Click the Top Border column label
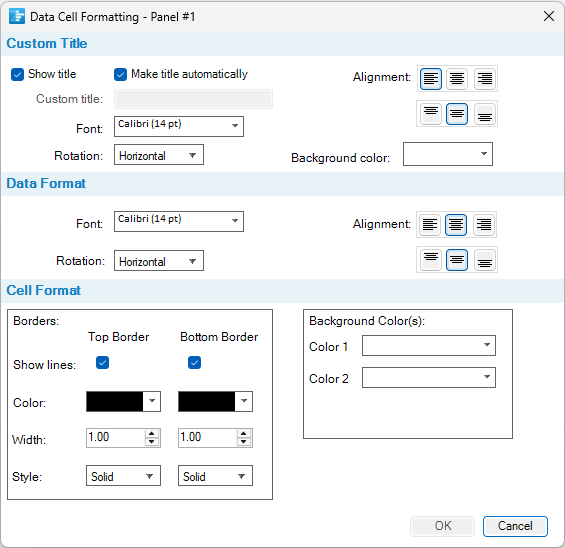The width and height of the screenshot is (565, 548). click(119, 337)
